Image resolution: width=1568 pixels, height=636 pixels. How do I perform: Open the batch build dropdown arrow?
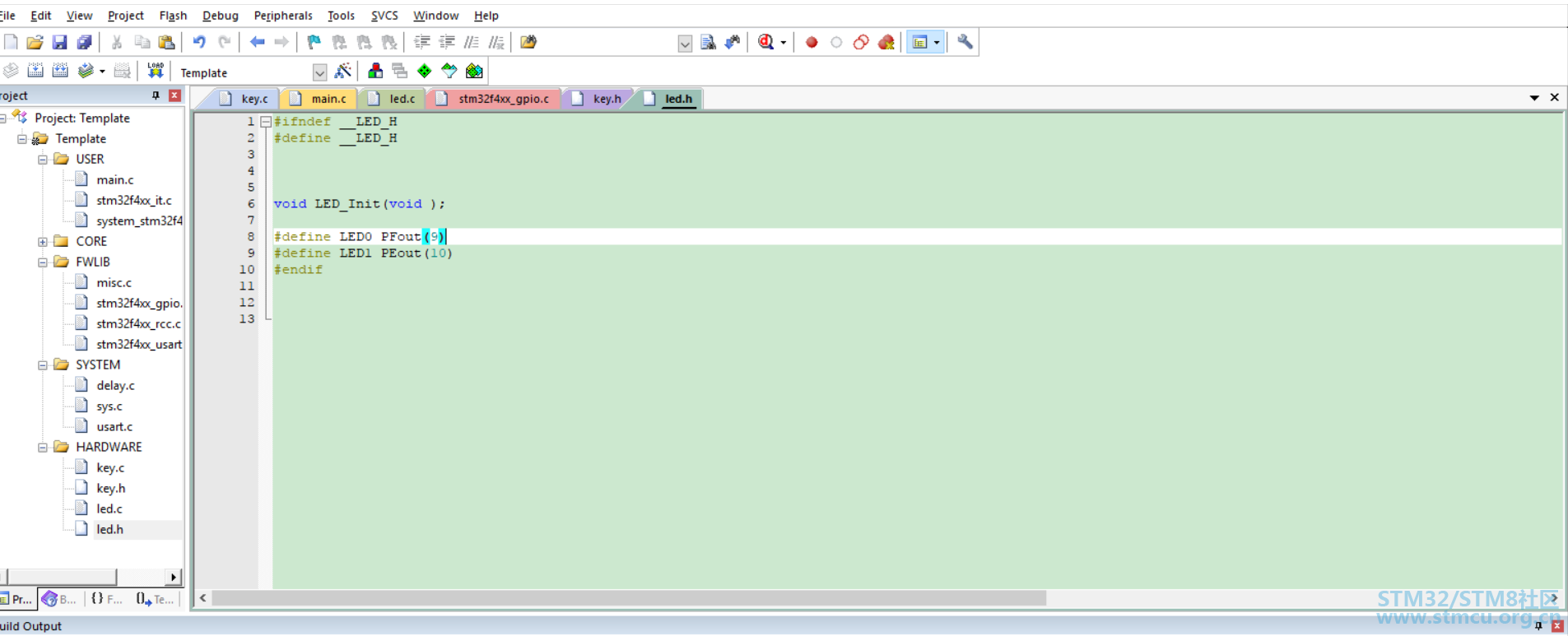(102, 72)
